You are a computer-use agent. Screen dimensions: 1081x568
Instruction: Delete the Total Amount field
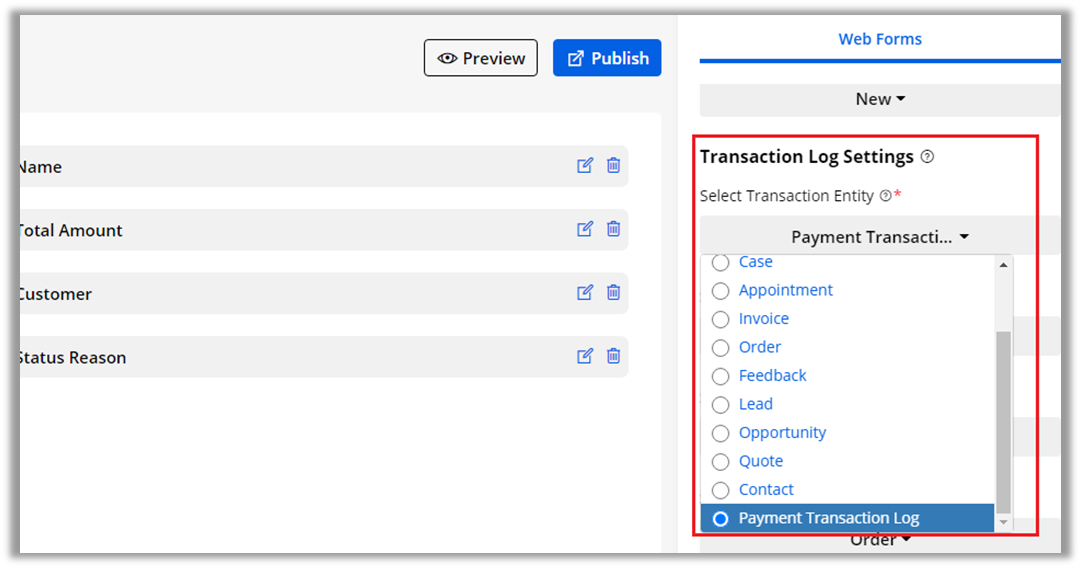(x=614, y=230)
